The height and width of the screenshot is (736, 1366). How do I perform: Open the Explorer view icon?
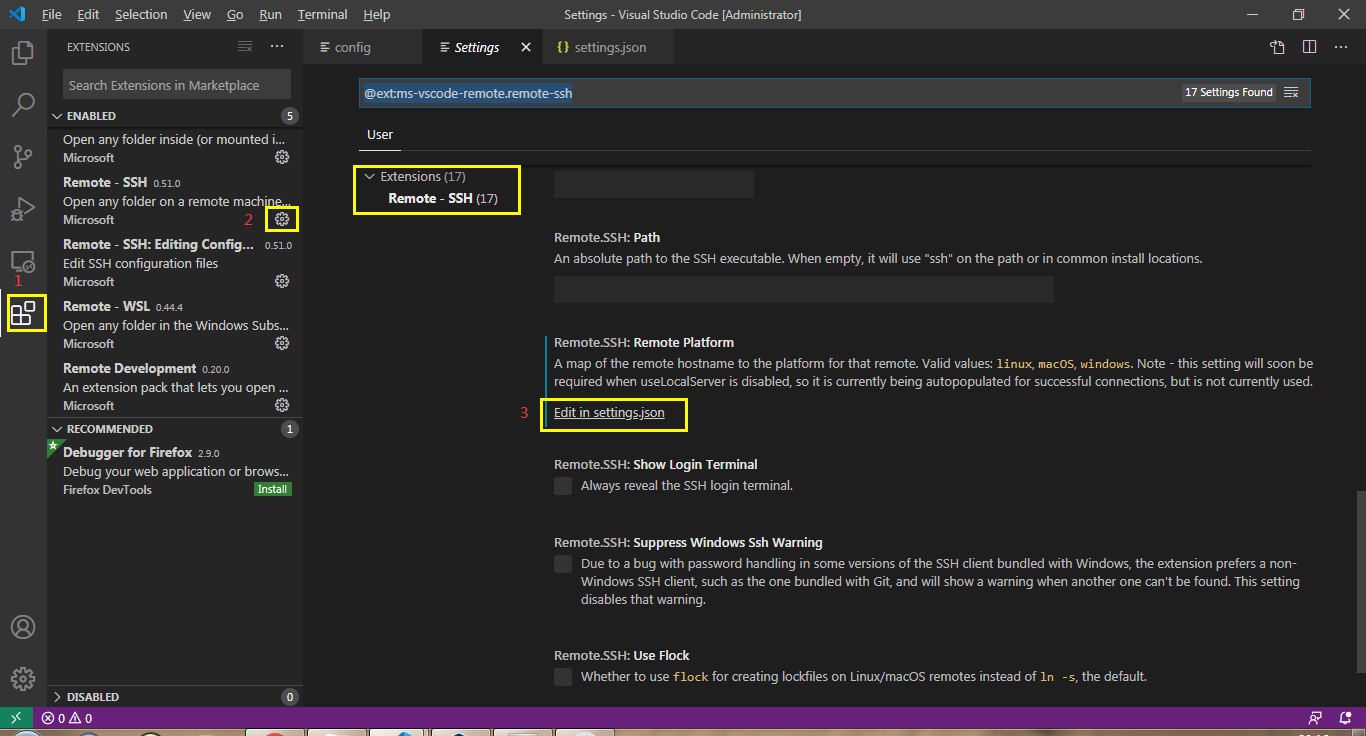tap(22, 52)
